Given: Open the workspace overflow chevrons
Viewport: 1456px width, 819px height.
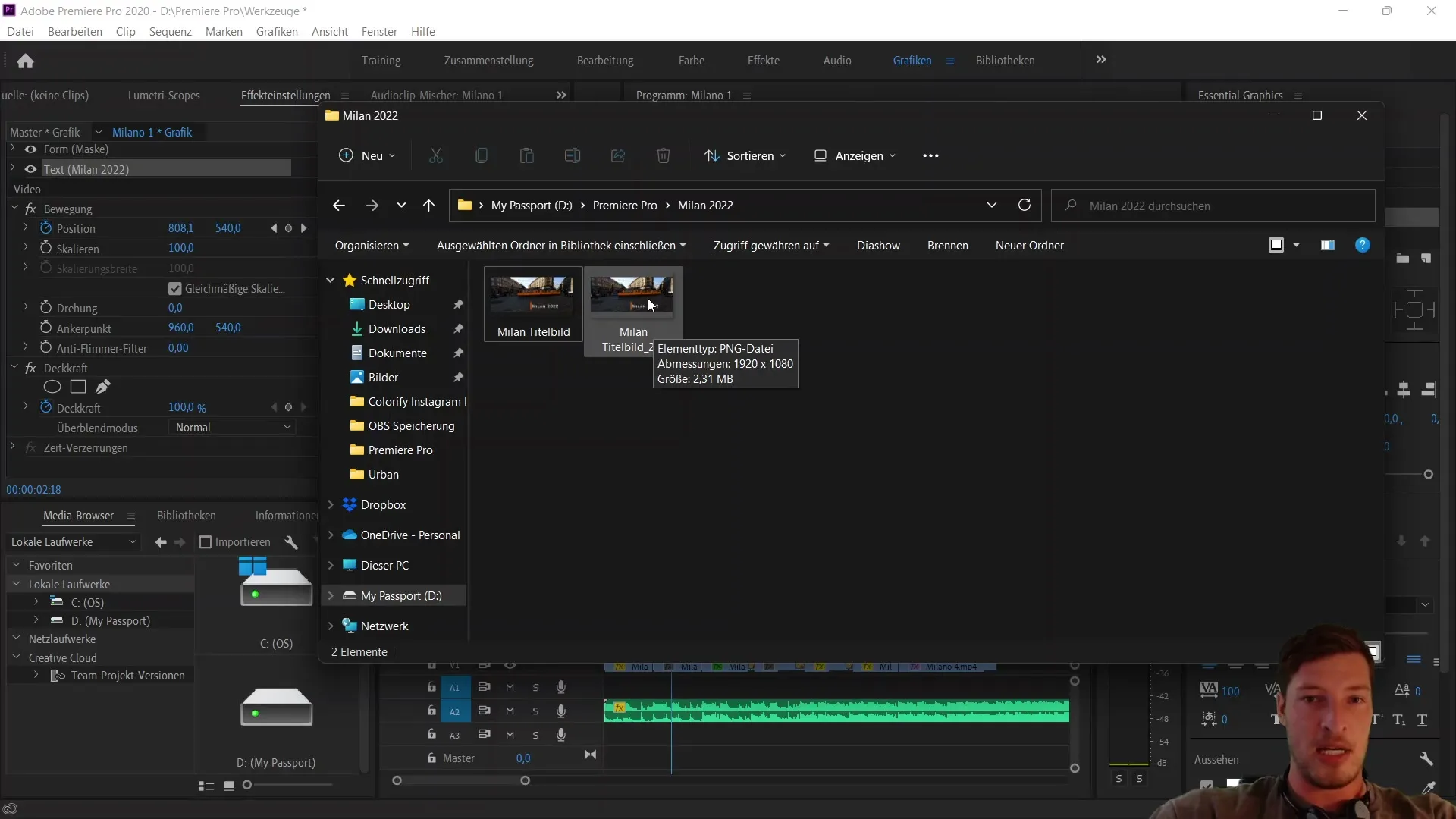Looking at the screenshot, I should point(1101,60).
